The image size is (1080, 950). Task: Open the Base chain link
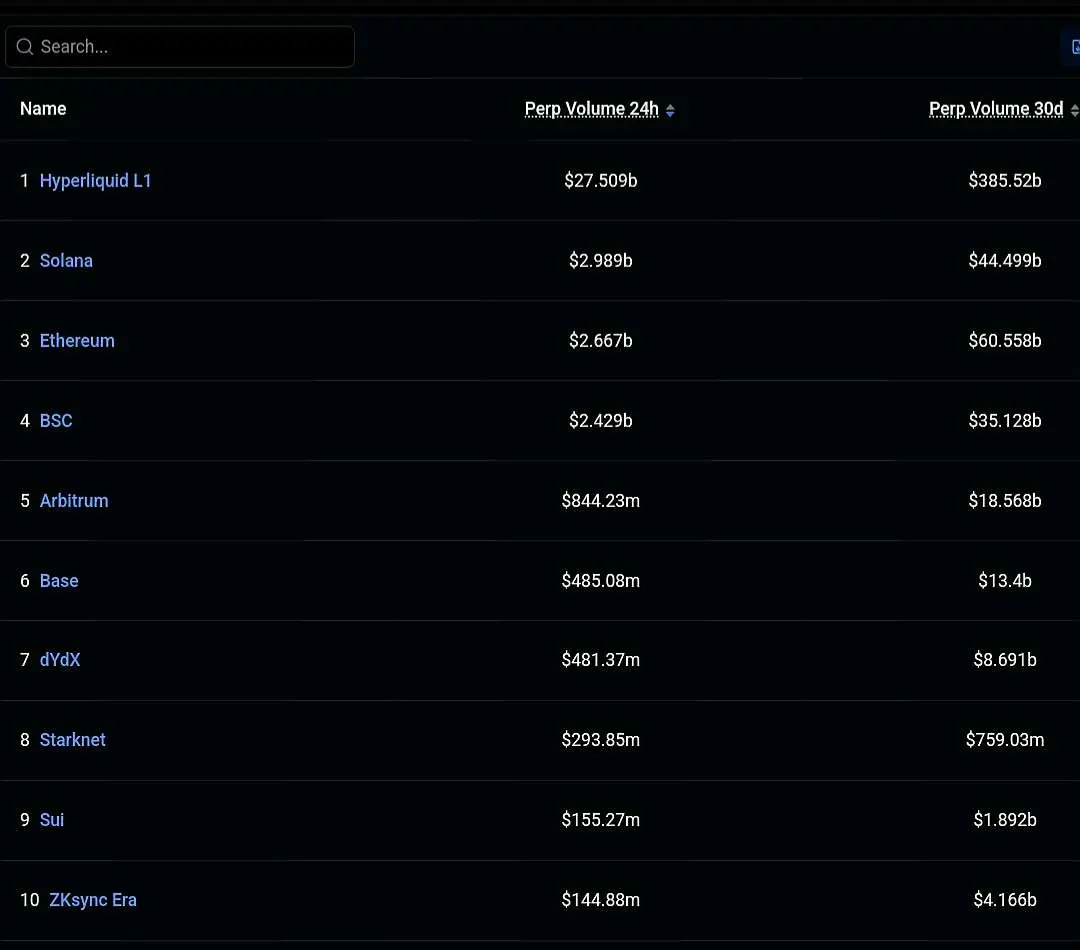pyautogui.click(x=59, y=581)
